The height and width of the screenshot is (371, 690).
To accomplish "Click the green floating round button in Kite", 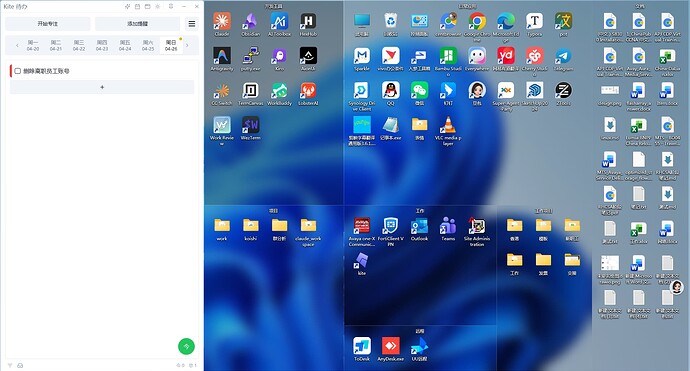I will click(186, 346).
